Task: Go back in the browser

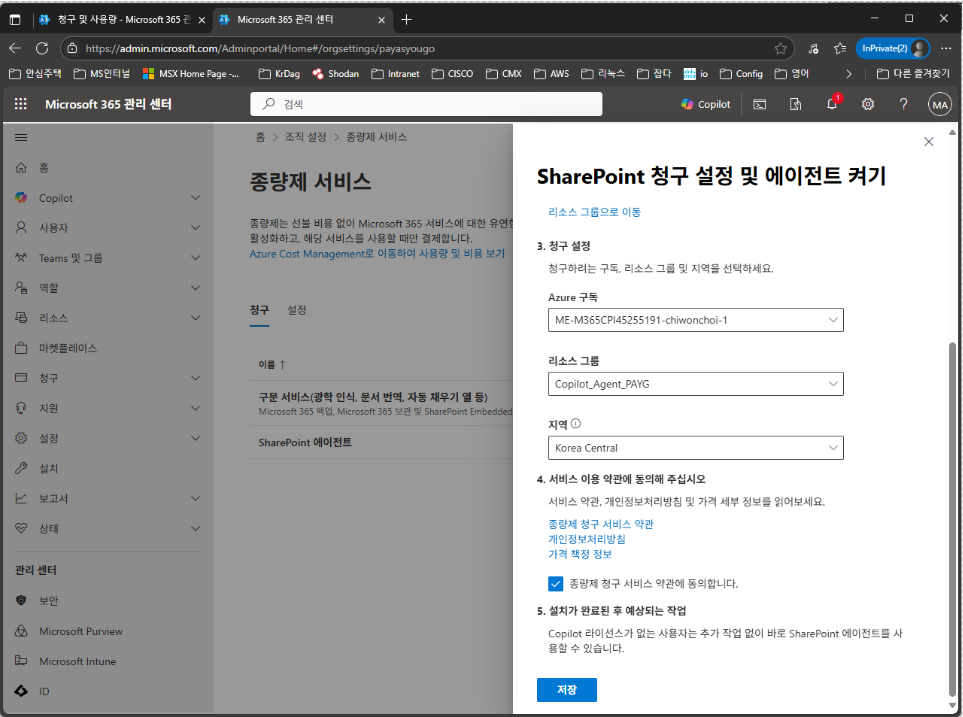Action: [15, 48]
